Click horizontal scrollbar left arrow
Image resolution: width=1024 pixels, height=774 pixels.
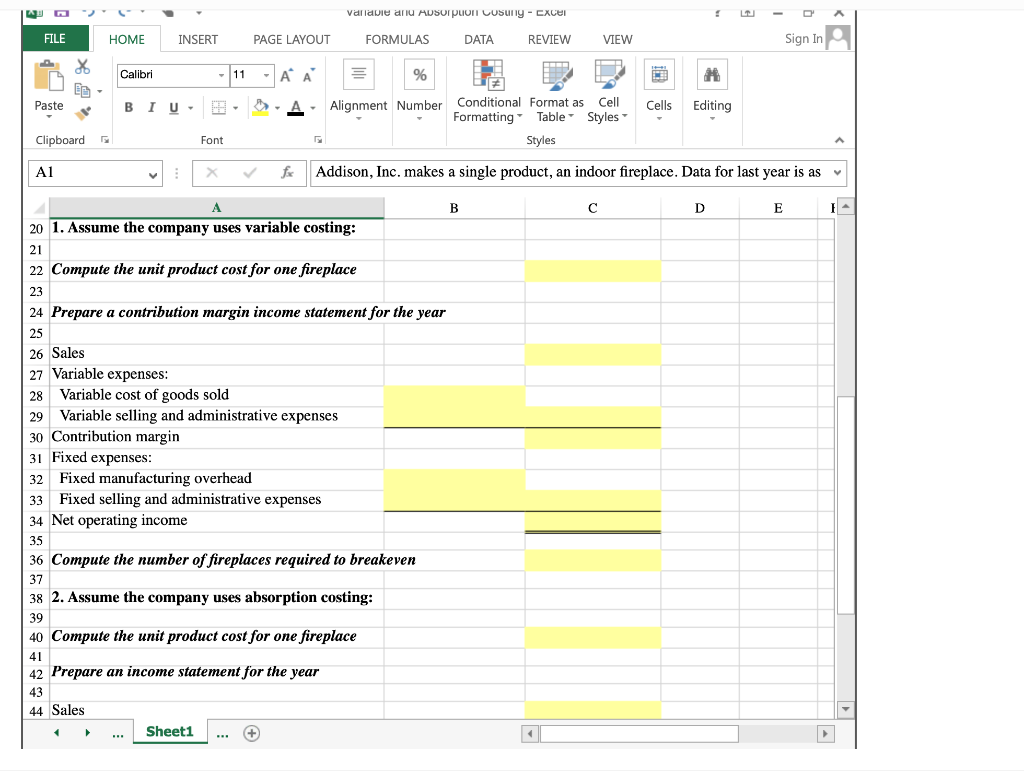530,734
